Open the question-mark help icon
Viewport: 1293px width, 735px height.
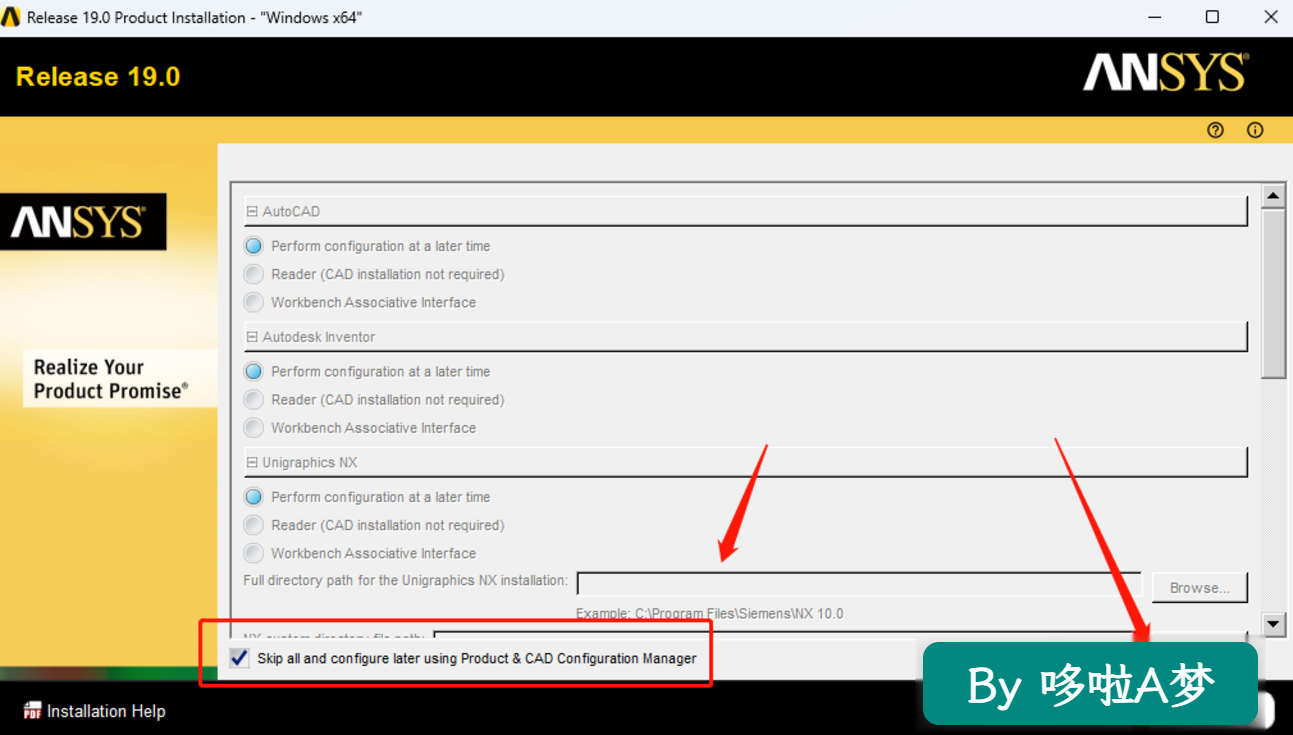point(1216,130)
